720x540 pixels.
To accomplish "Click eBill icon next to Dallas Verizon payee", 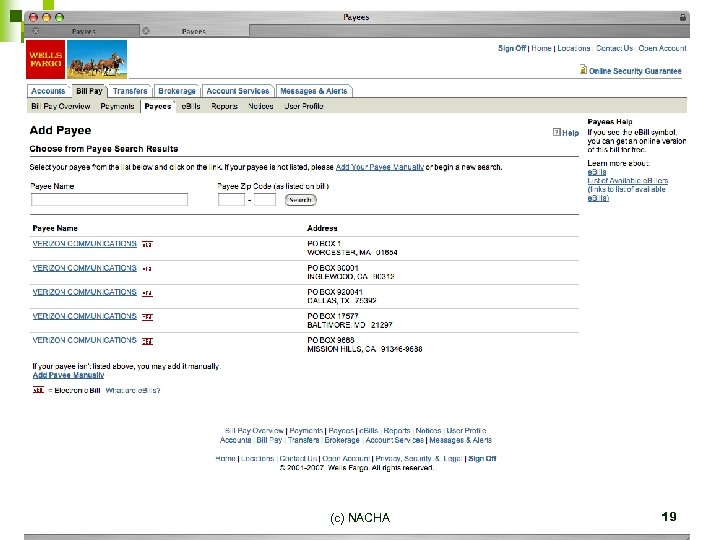I will tap(147, 293).
